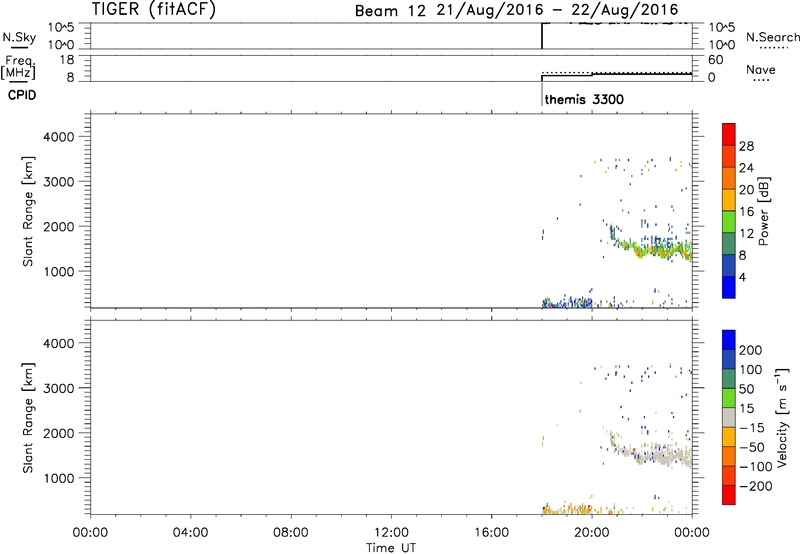
Task: Pick the gray segment of Velocity colorbar
Action: (x=729, y=417)
